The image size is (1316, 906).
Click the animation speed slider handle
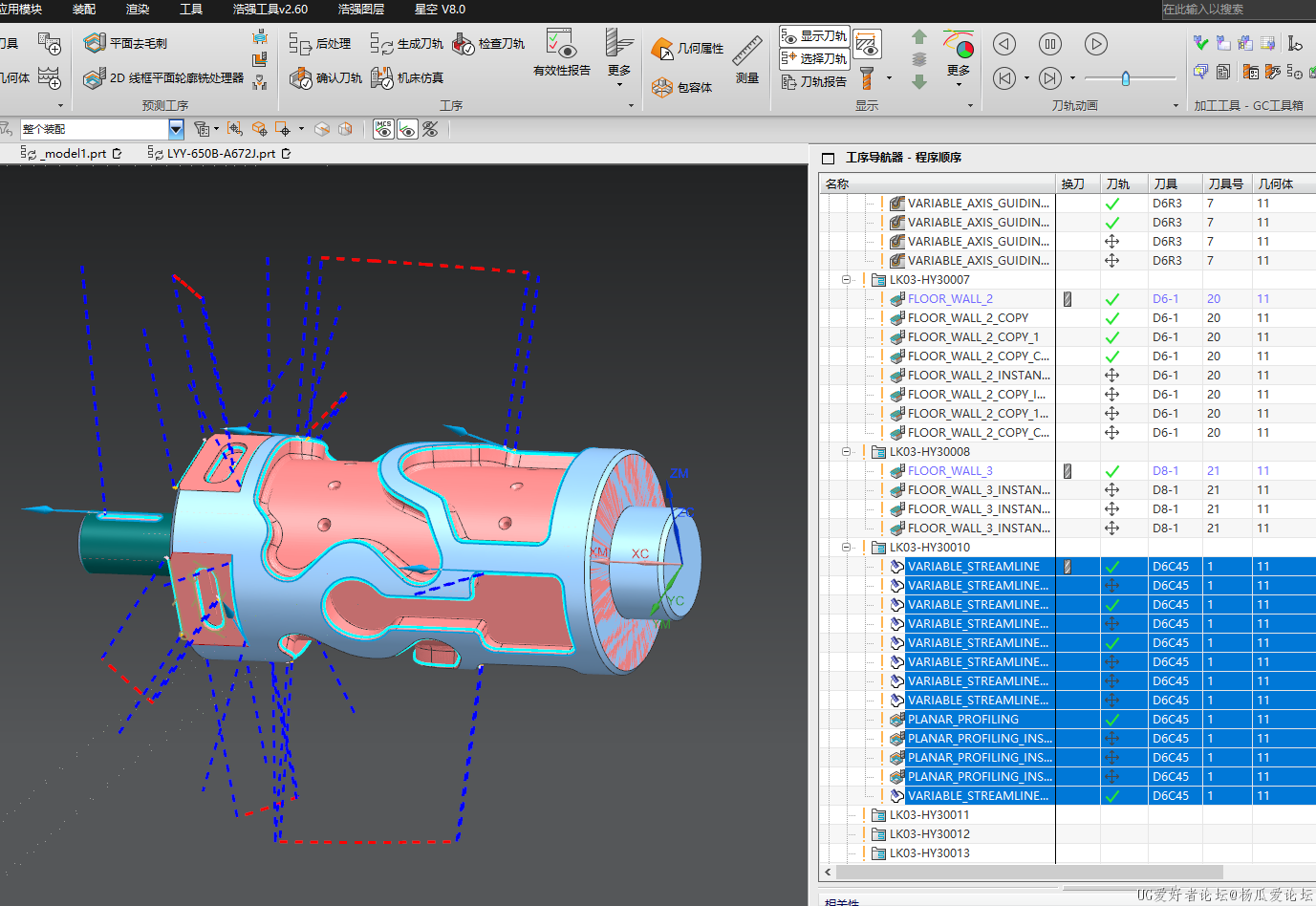pos(1126,78)
